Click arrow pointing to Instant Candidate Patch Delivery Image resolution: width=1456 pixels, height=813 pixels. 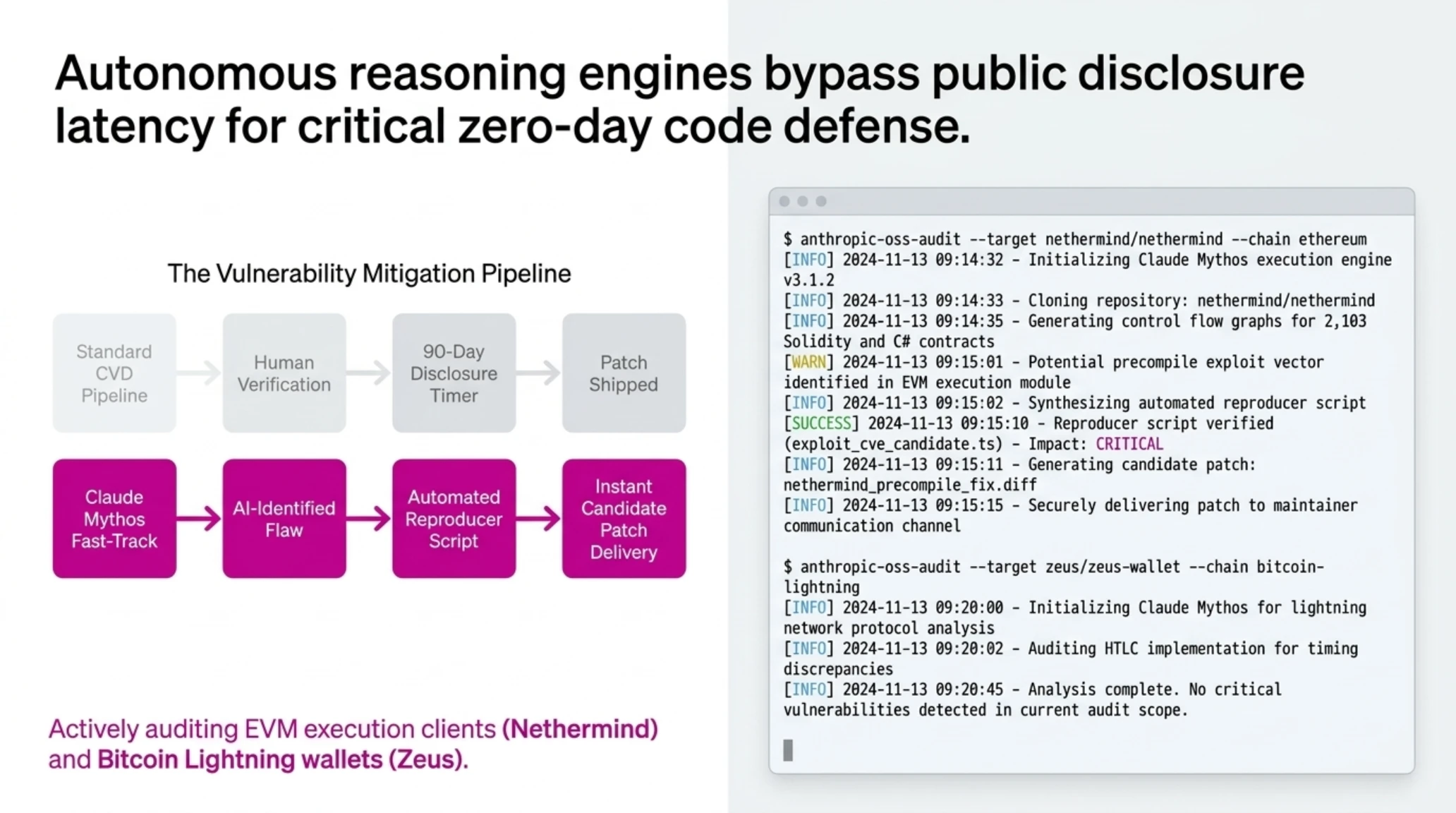coord(539,519)
